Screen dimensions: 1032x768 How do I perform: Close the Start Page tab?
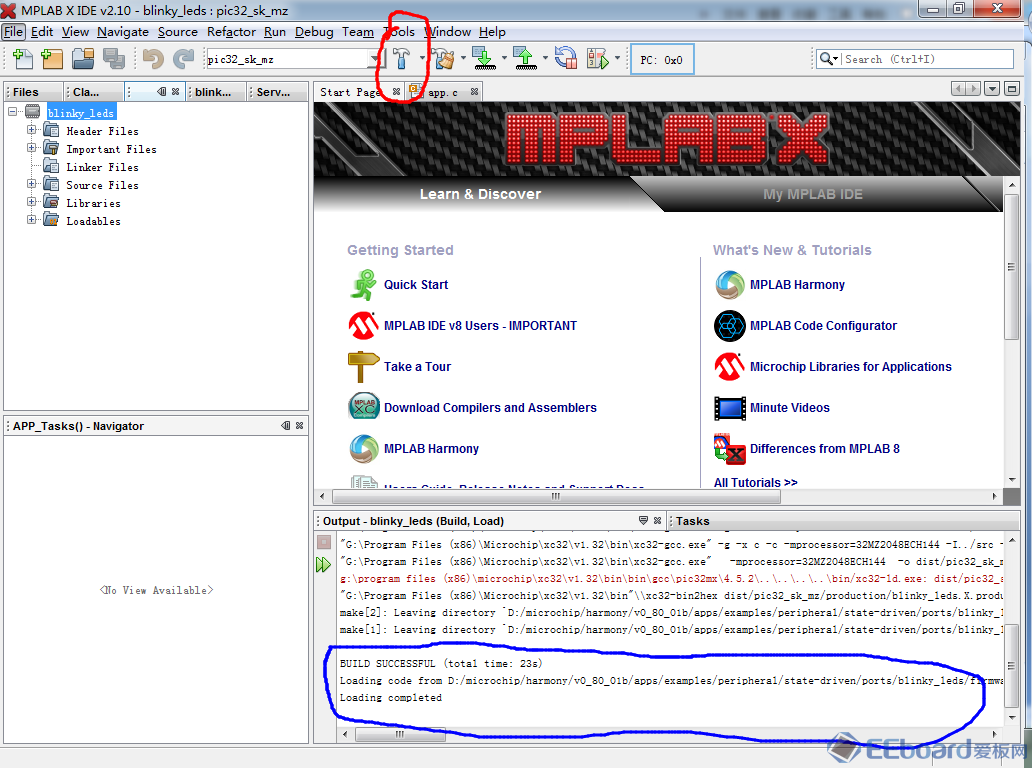point(396,92)
